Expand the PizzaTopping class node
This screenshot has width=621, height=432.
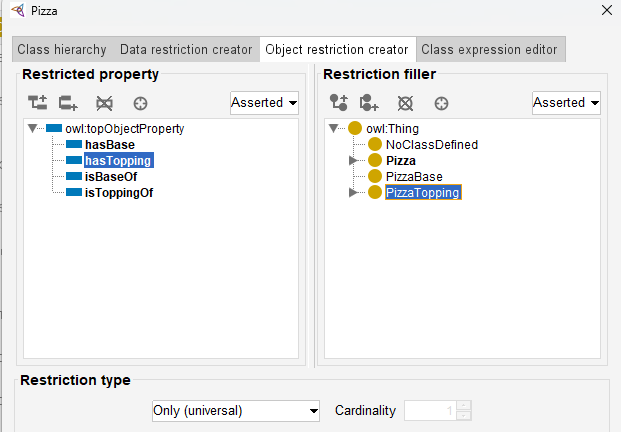[353, 192]
